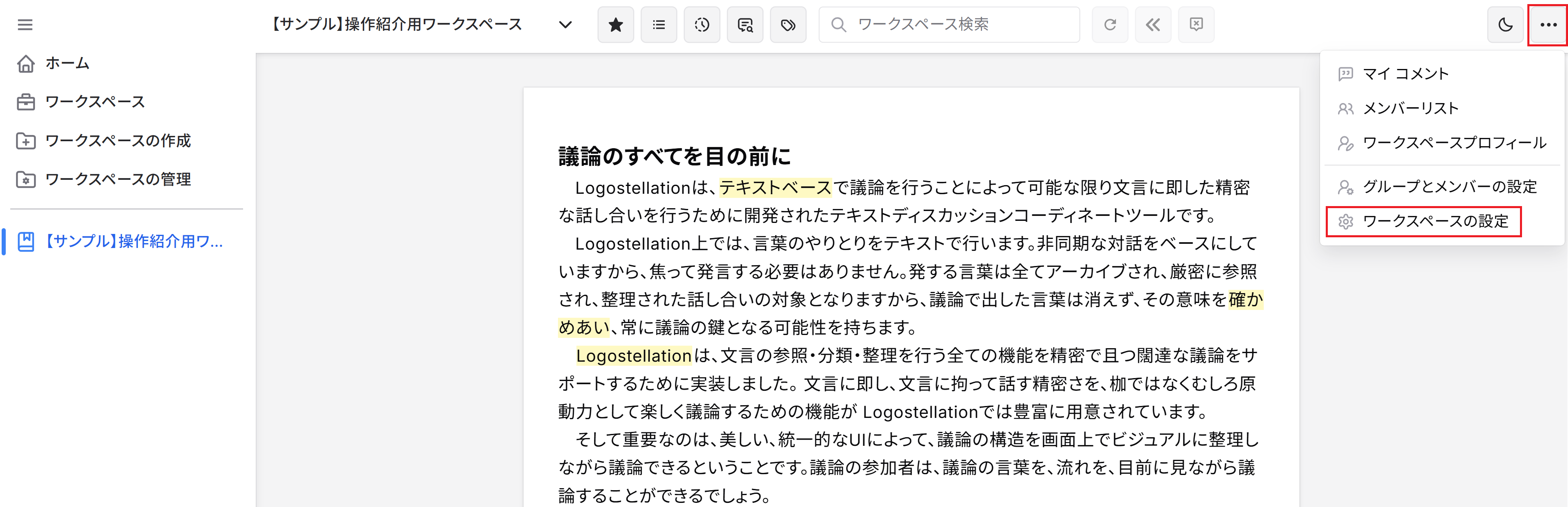Image resolution: width=1568 pixels, height=507 pixels.
Task: Click the close panel X icon
Action: coord(1196,24)
